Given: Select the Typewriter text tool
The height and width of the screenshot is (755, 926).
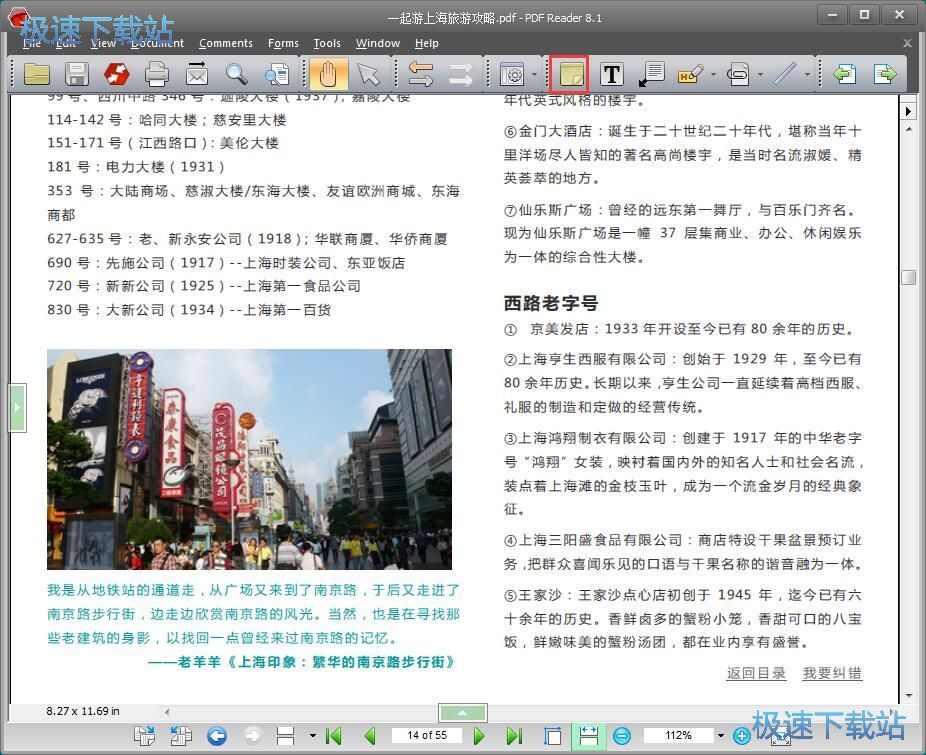Looking at the screenshot, I should (612, 74).
